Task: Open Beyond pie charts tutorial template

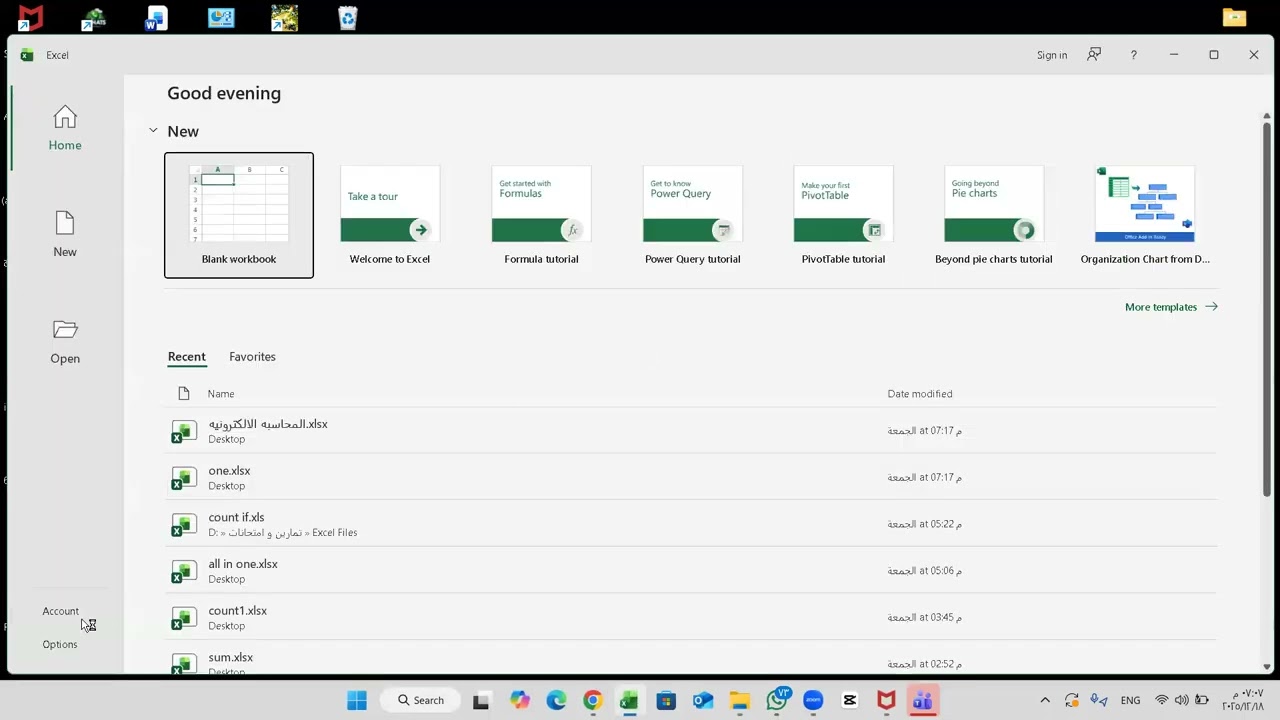Action: pos(994,215)
